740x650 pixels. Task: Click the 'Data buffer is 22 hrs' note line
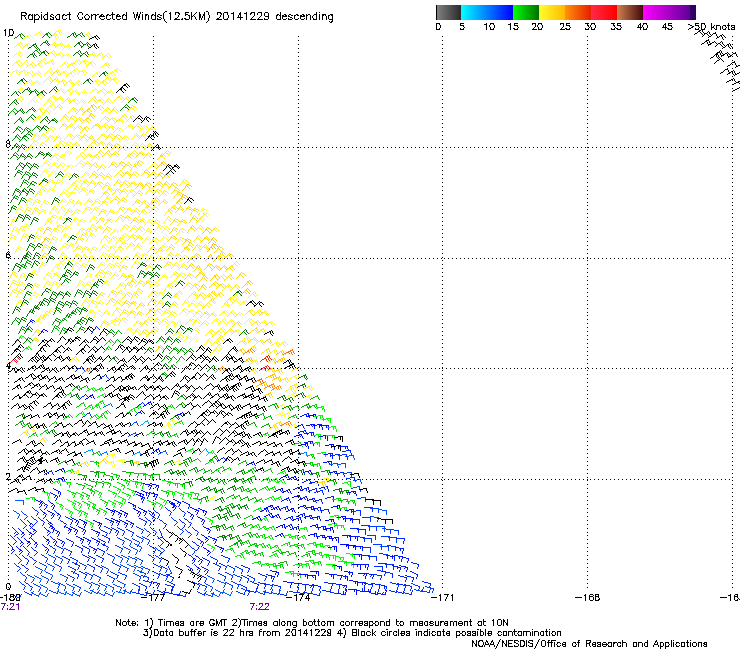[352, 633]
